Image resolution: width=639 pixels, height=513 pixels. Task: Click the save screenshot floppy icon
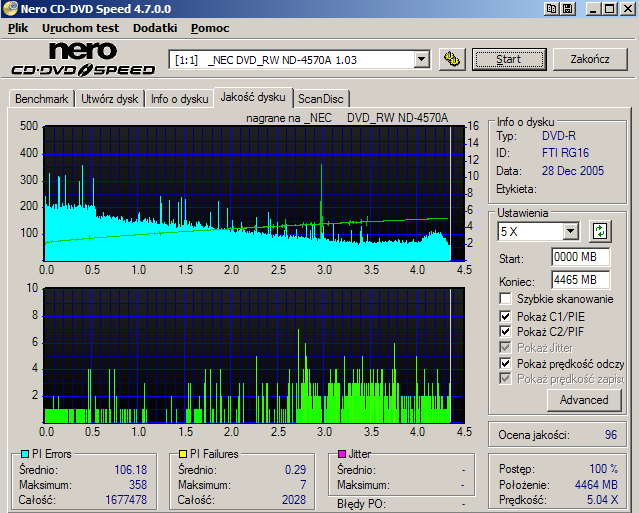tap(568, 9)
